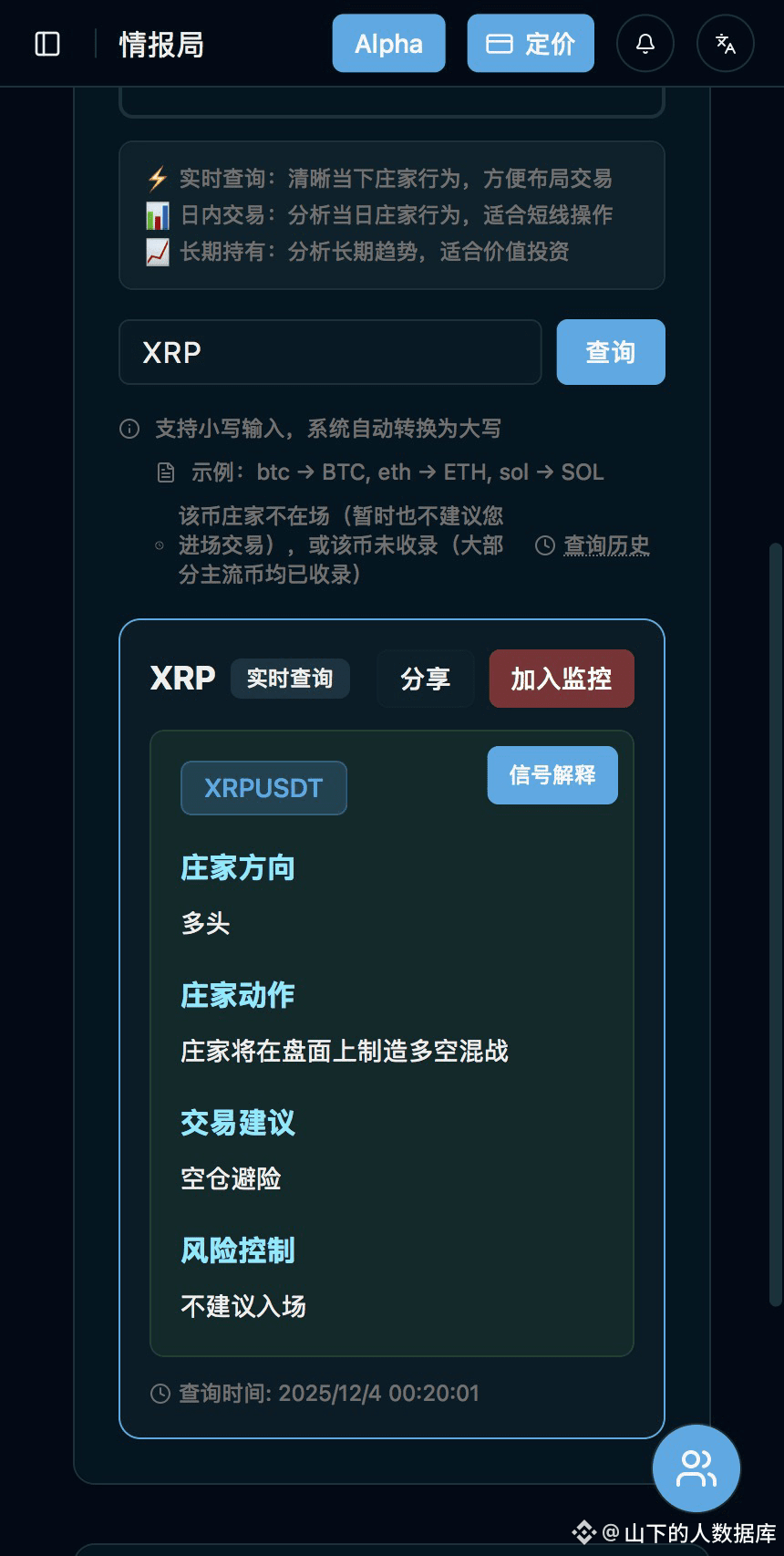Screen dimensions: 784x1556
Task: Click the clock icon beside 查询时间
Action: (160, 1394)
